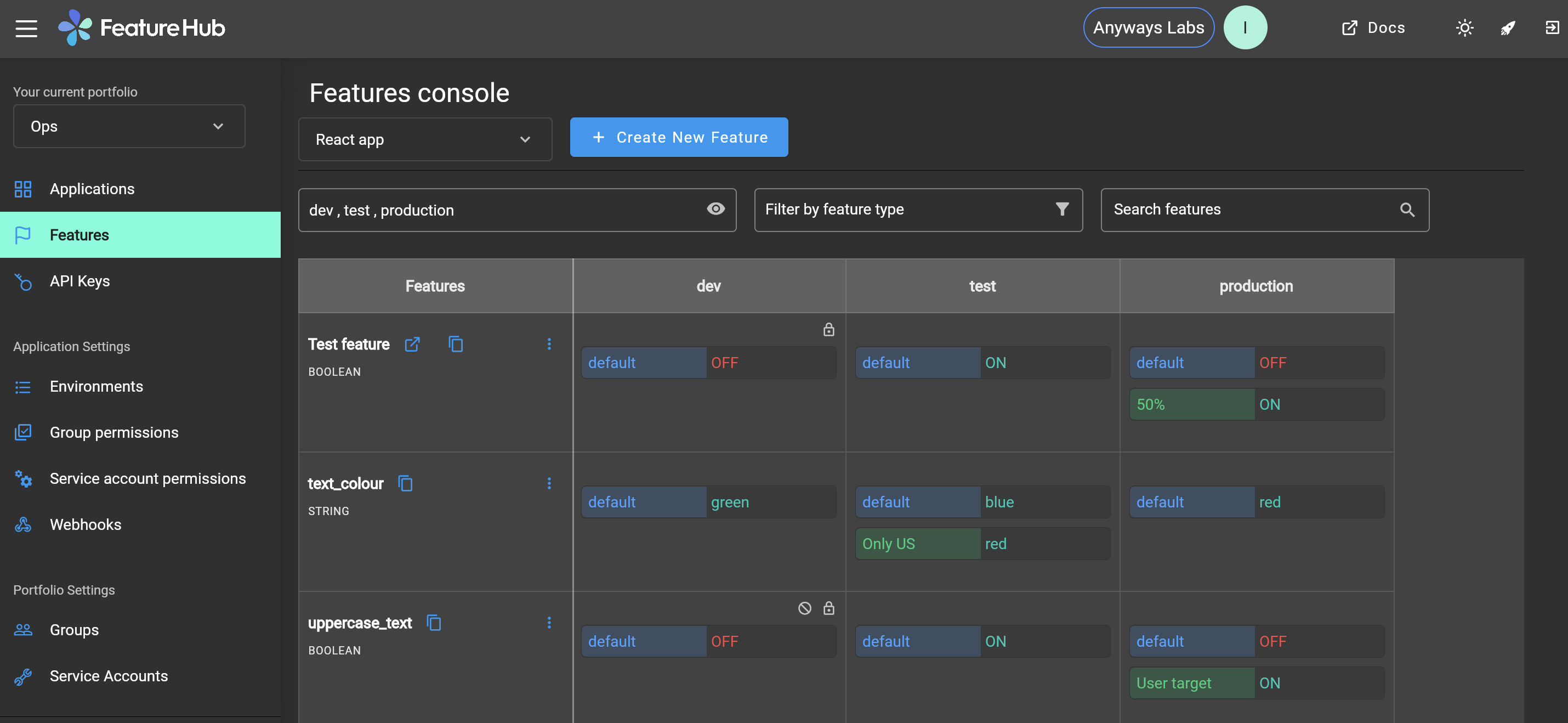Toggle environment visibility with the eye icon

pyautogui.click(x=716, y=209)
